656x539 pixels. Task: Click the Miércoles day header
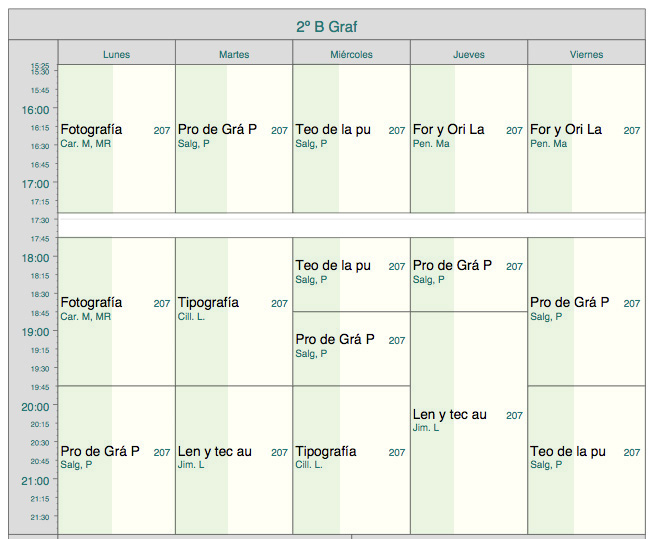351,54
